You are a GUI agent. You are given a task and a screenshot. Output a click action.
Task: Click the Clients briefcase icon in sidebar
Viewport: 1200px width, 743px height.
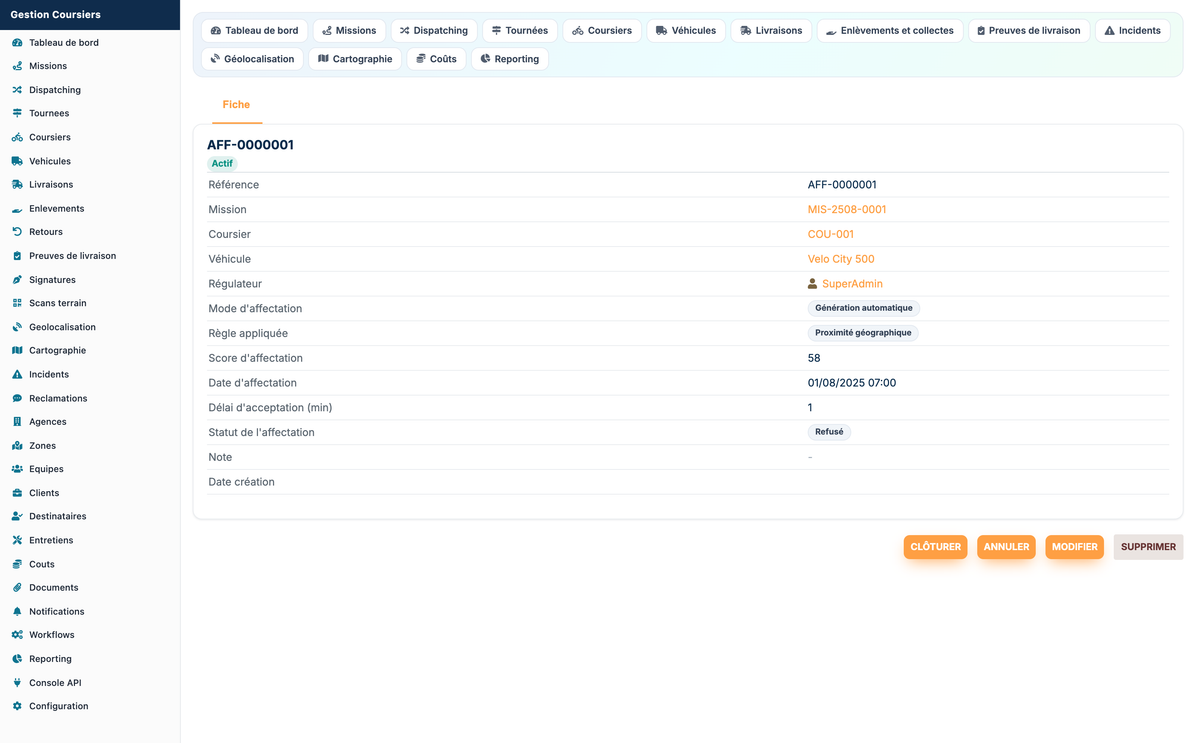(17, 493)
